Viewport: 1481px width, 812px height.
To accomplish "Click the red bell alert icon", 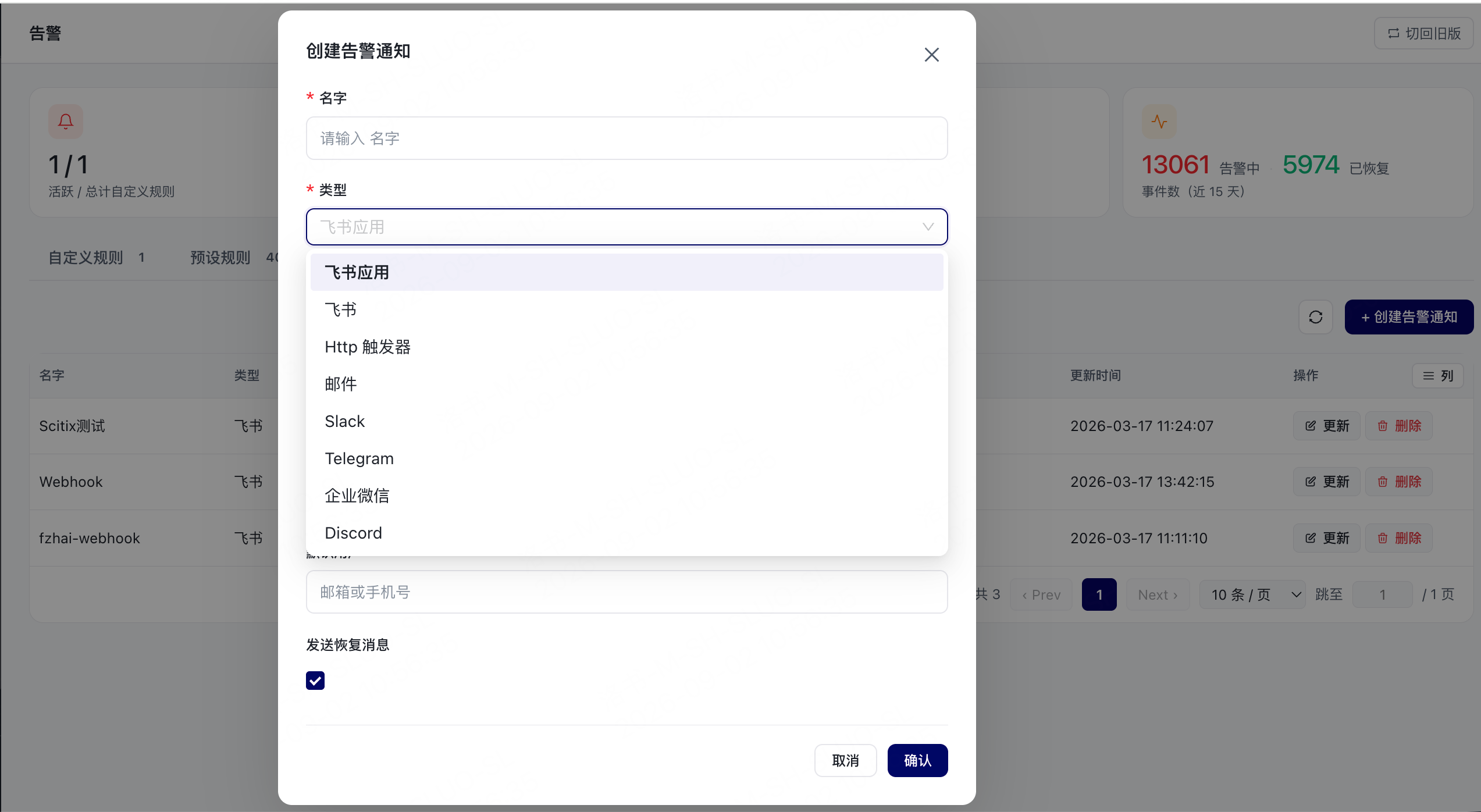I will point(66,122).
